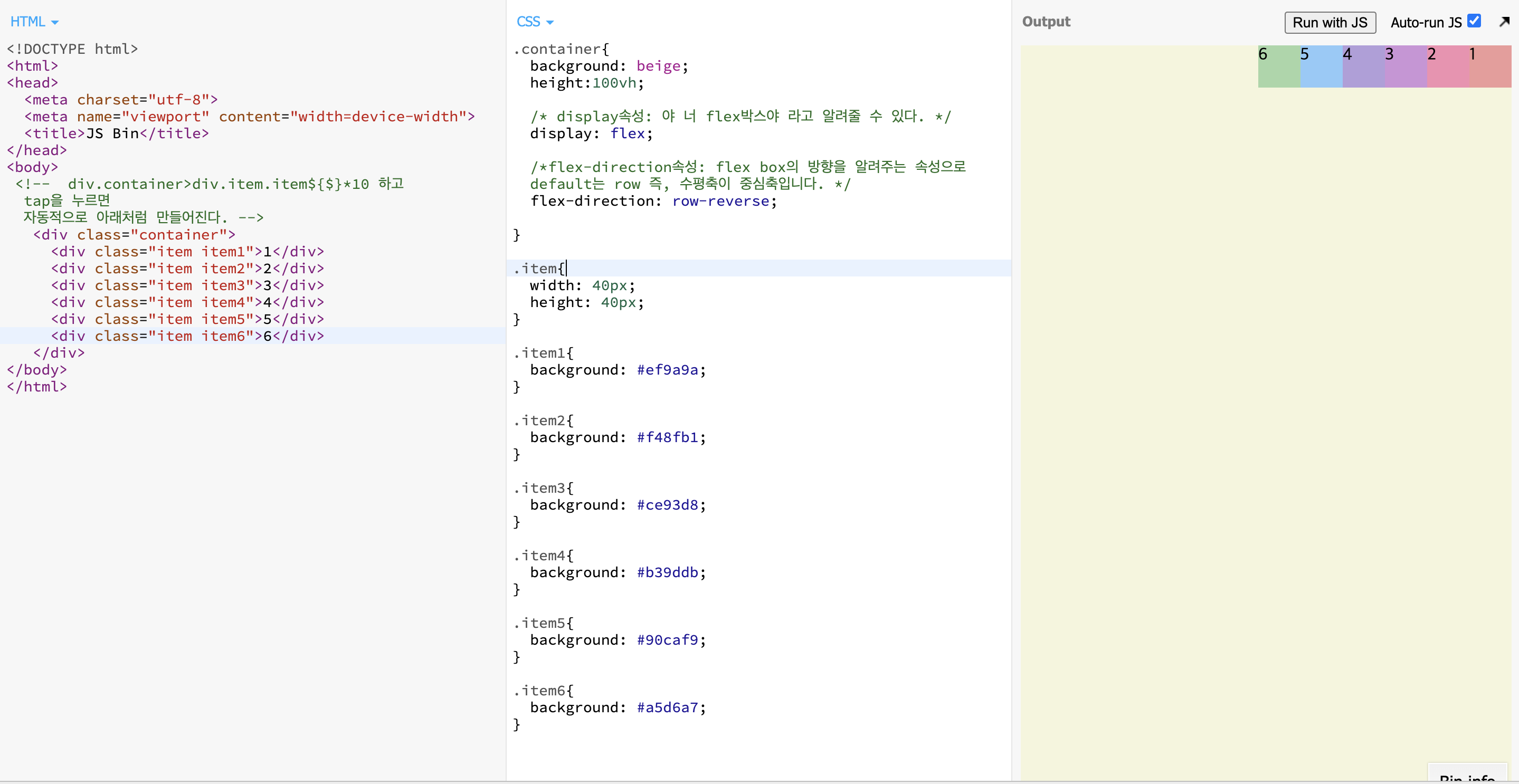Click the item4 div line in HTML

pyautogui.click(x=187, y=302)
